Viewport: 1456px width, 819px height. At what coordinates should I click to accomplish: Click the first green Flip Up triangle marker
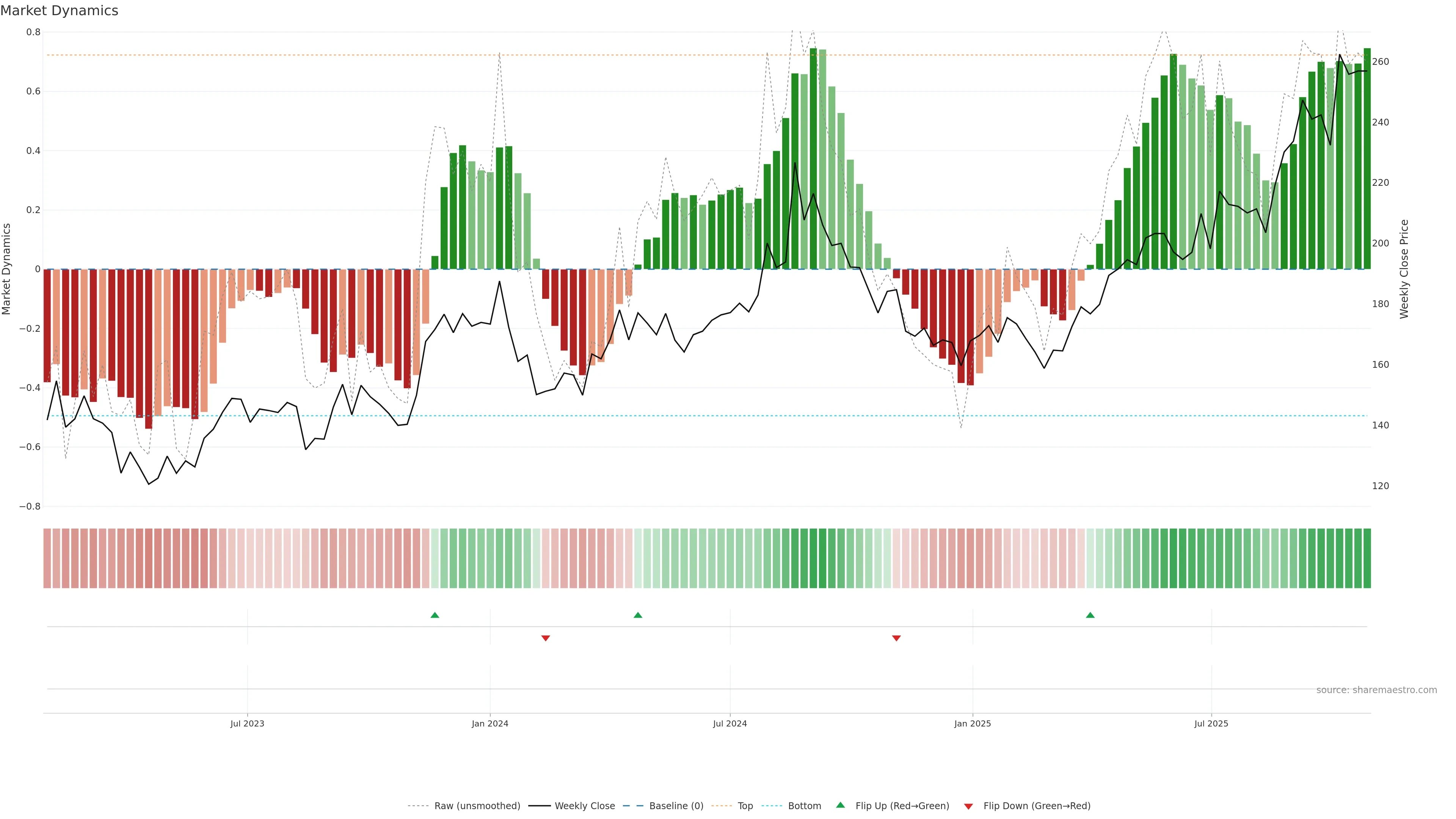pyautogui.click(x=435, y=615)
